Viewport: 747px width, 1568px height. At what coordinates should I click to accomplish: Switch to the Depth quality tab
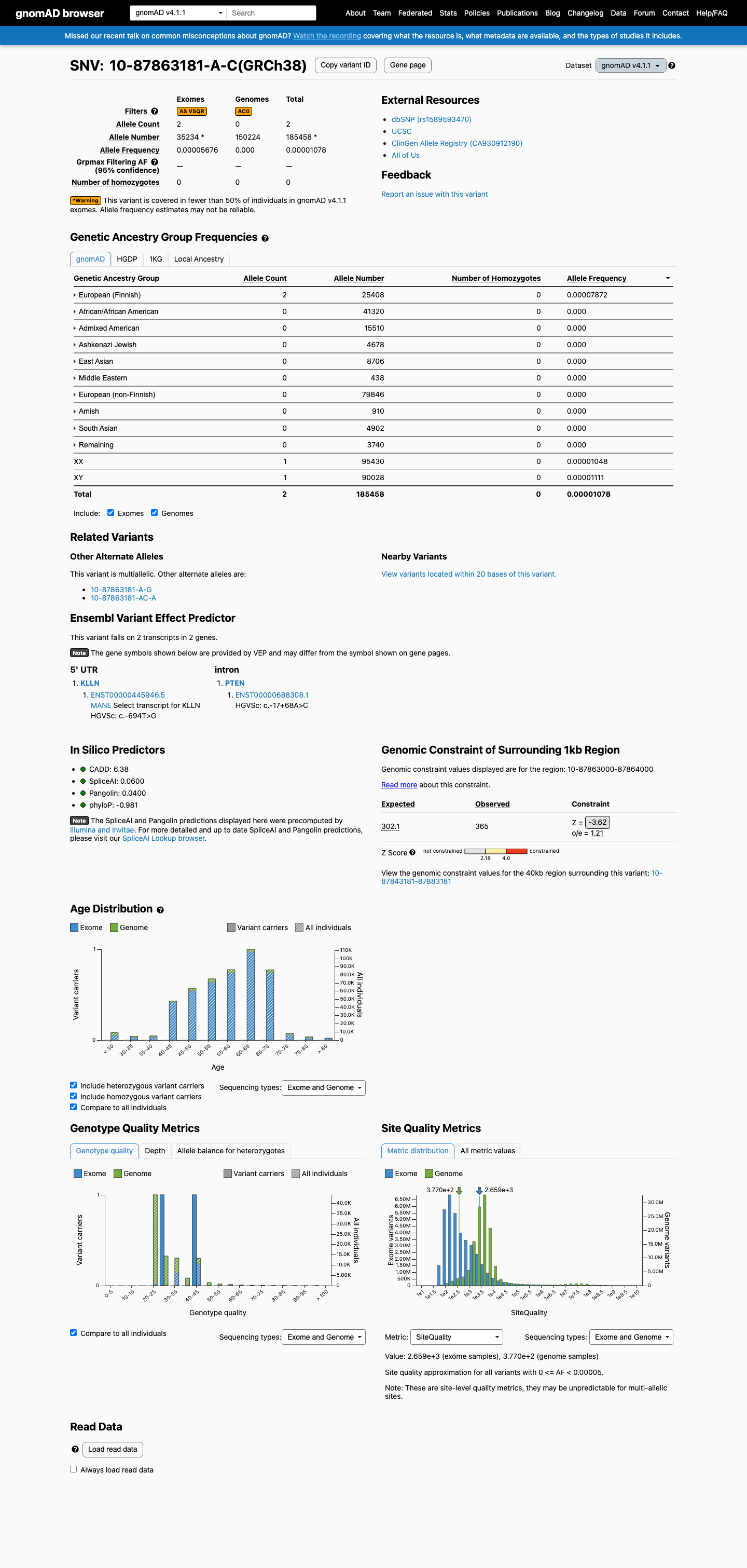(x=155, y=1151)
